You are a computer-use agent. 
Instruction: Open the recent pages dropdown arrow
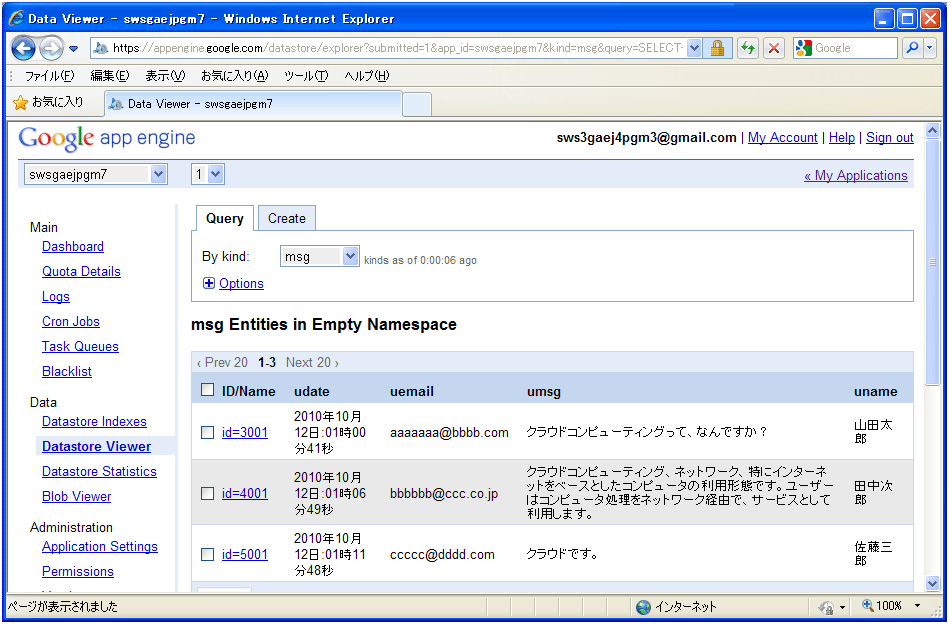click(x=73, y=48)
